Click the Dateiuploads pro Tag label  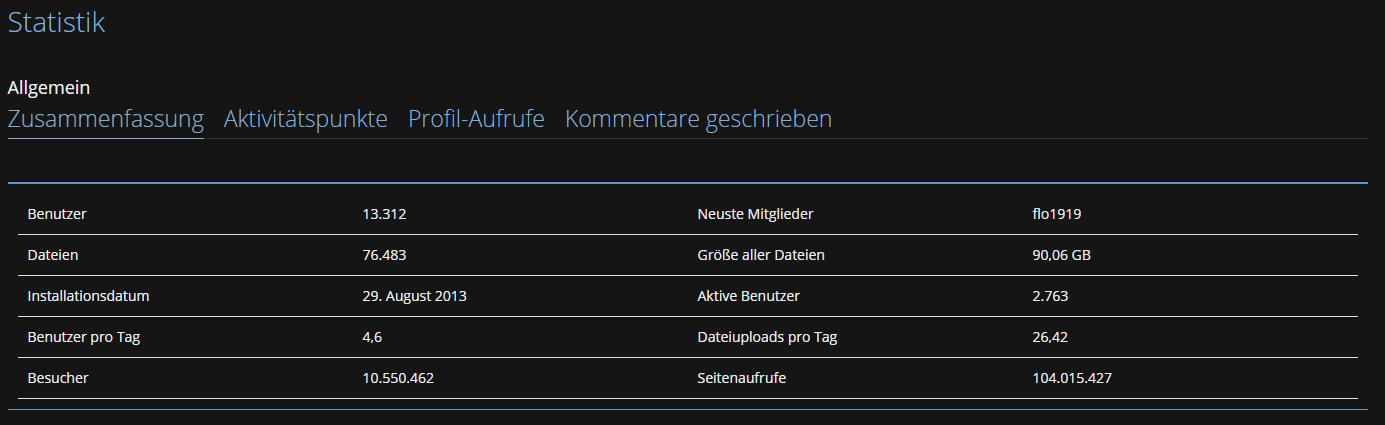pos(767,337)
